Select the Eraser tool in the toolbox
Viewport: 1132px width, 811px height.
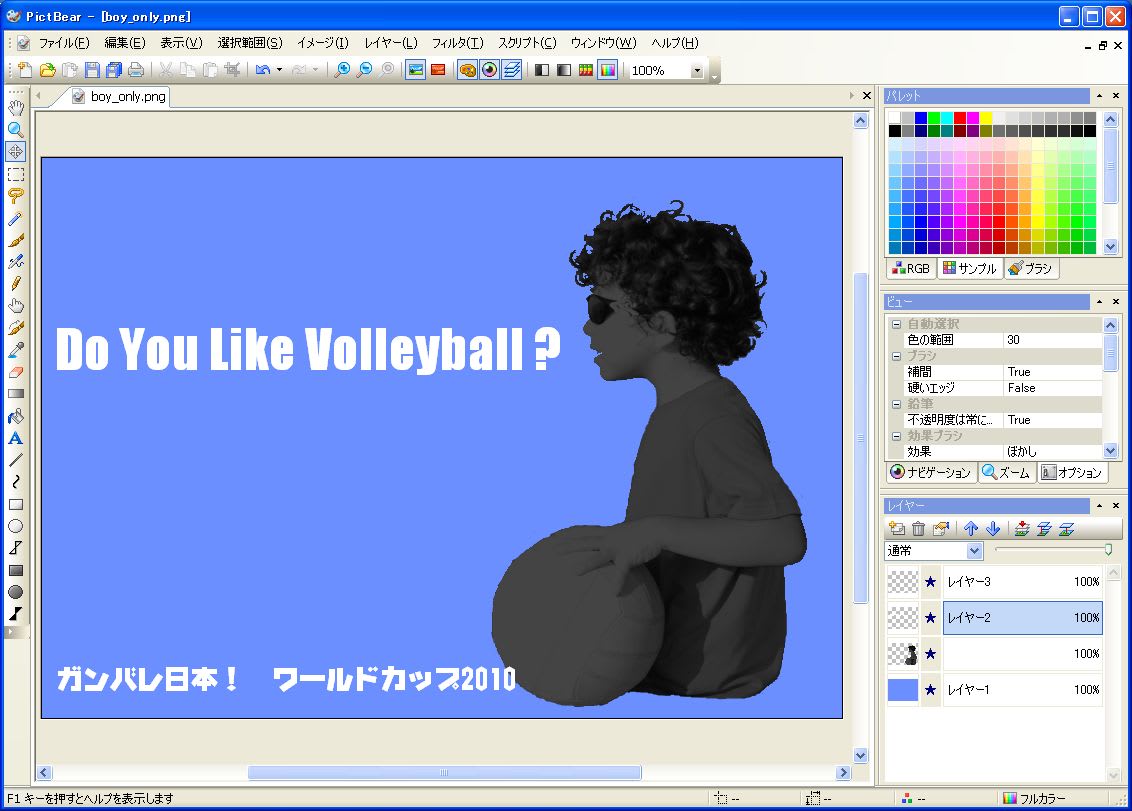pos(15,372)
